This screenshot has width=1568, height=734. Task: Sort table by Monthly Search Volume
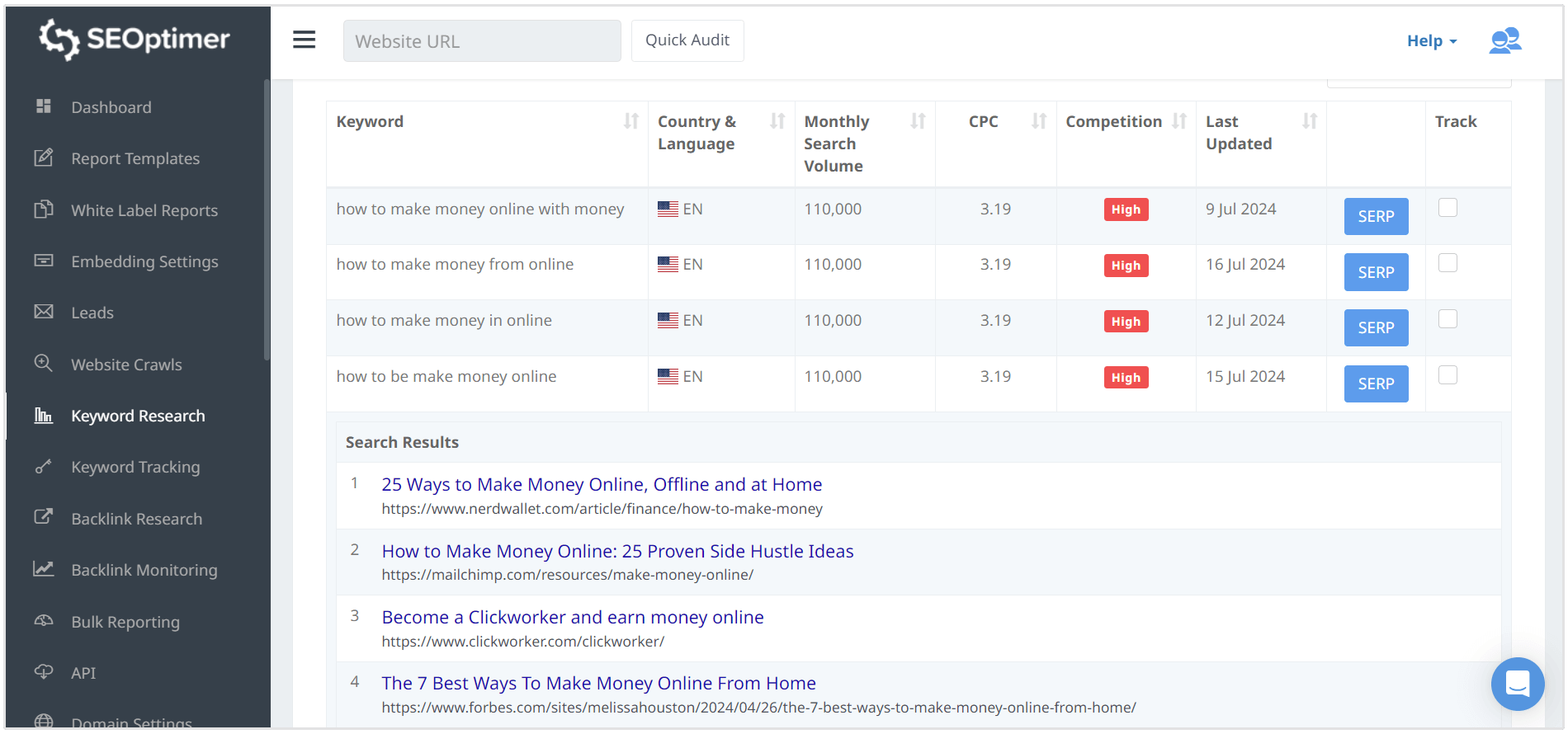(917, 121)
